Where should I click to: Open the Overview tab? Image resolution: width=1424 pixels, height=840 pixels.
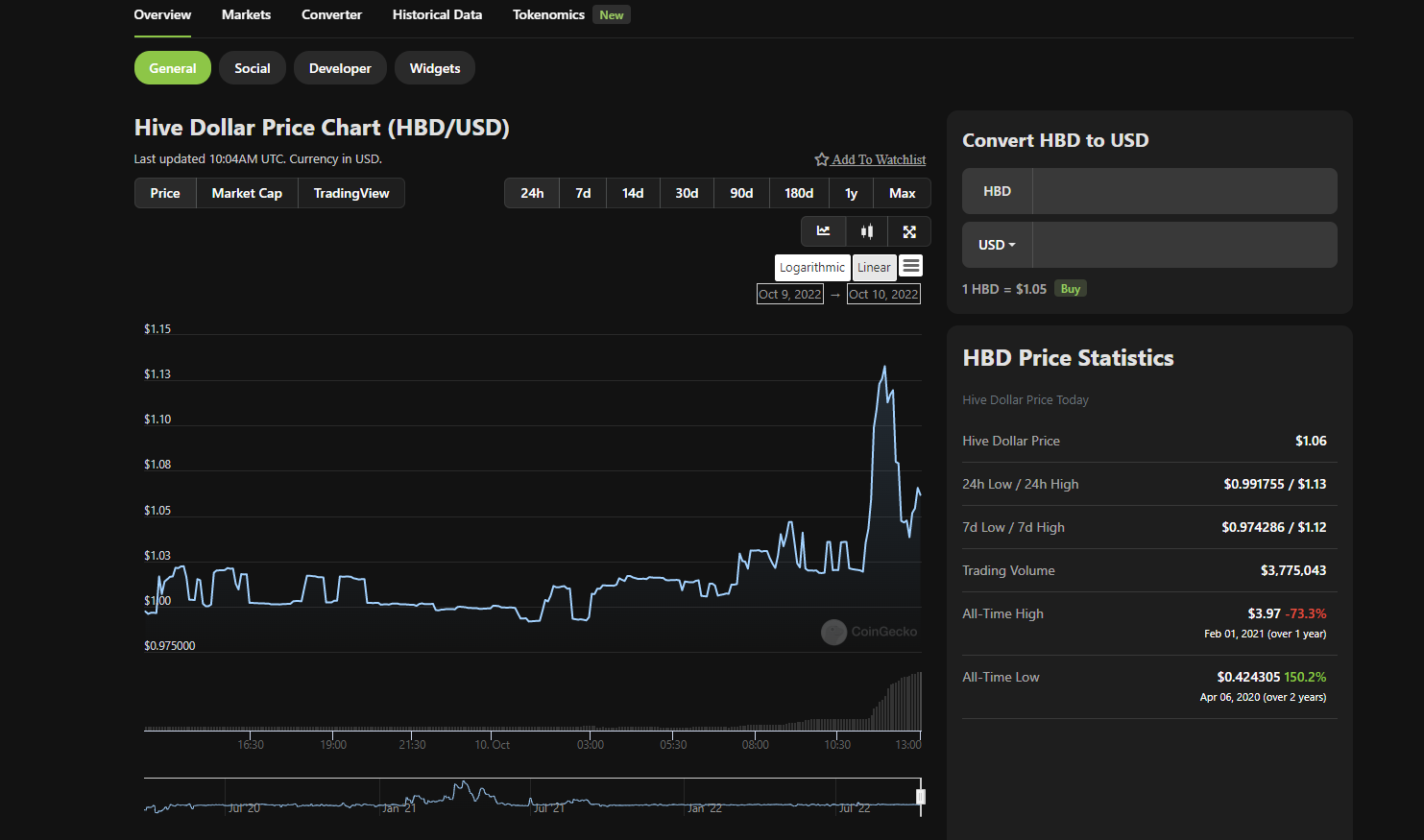pos(162,14)
